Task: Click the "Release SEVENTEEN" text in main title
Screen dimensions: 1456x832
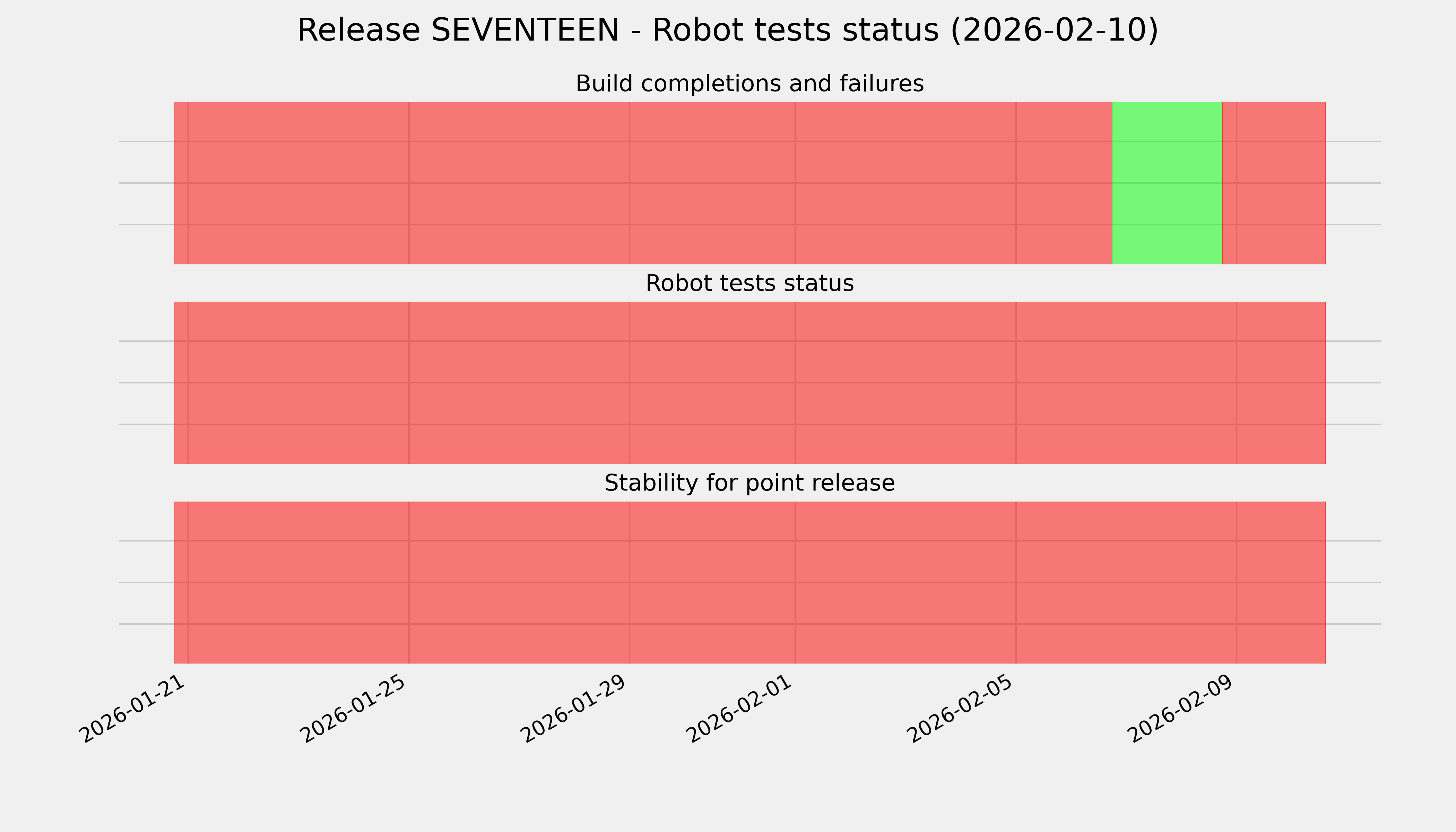Action: click(x=458, y=30)
